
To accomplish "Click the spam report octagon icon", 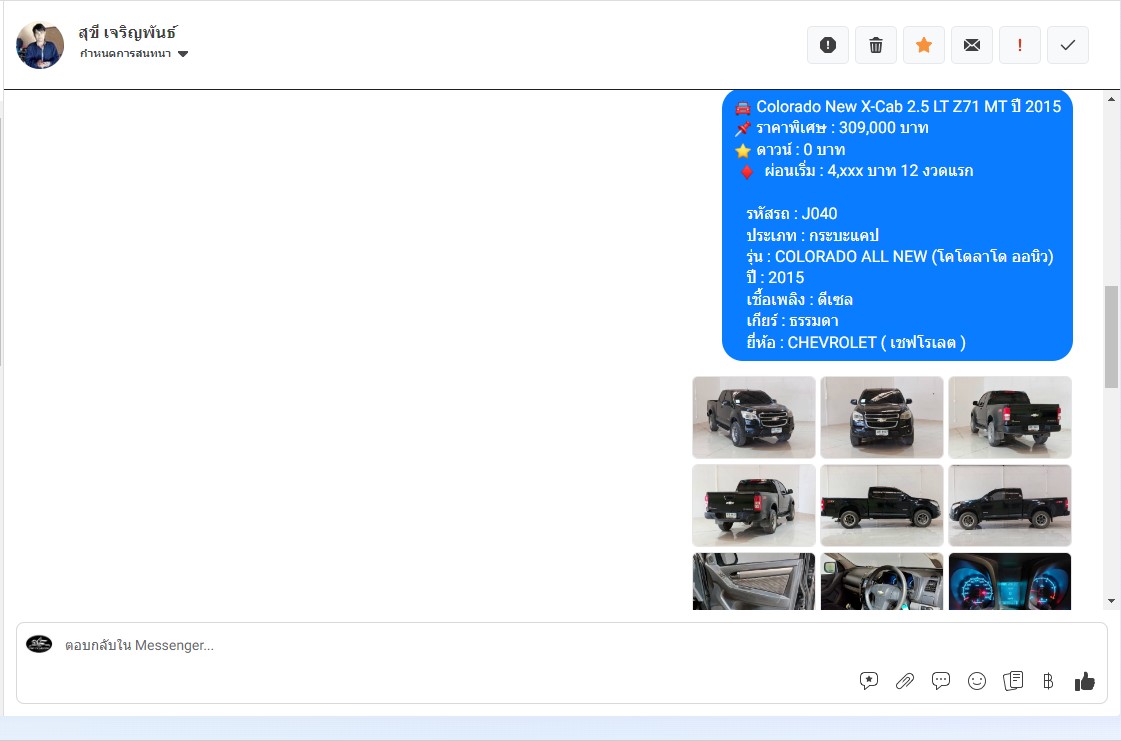I will coord(828,45).
